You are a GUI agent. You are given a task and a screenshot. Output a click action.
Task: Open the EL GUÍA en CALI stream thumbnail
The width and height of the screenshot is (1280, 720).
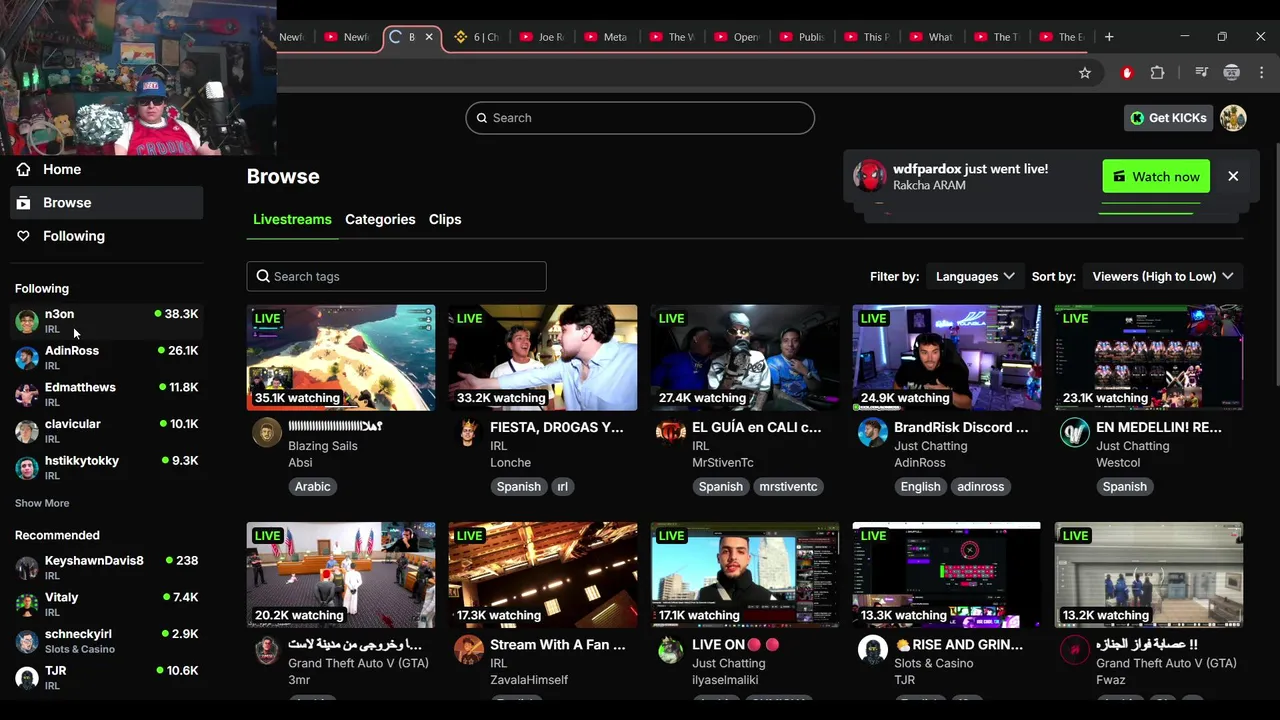point(745,358)
